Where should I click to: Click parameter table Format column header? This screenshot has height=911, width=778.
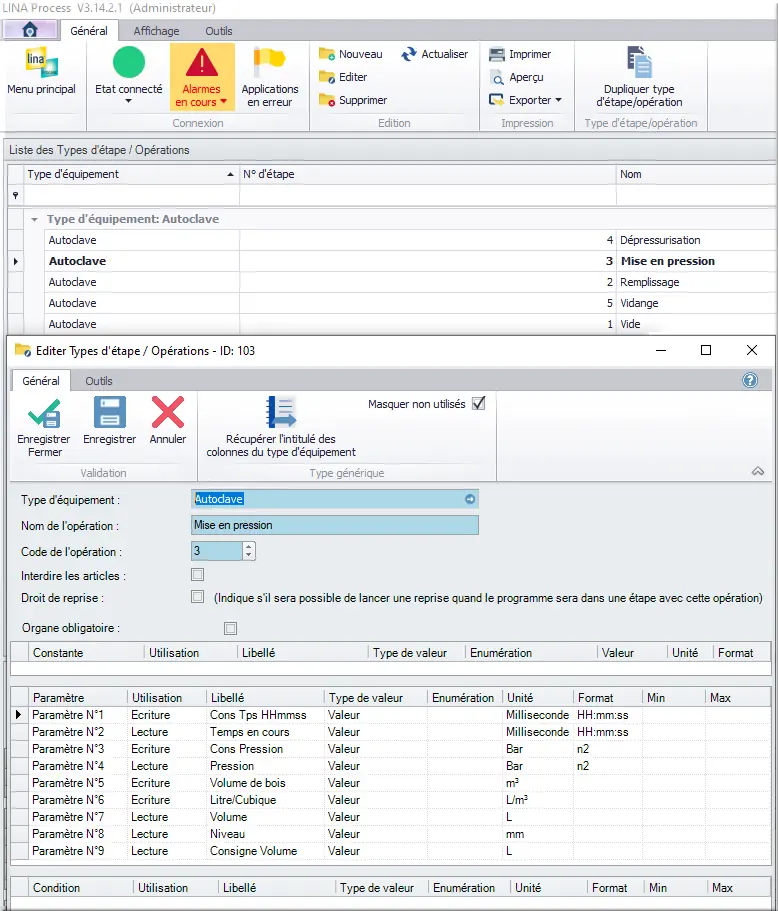(x=607, y=698)
